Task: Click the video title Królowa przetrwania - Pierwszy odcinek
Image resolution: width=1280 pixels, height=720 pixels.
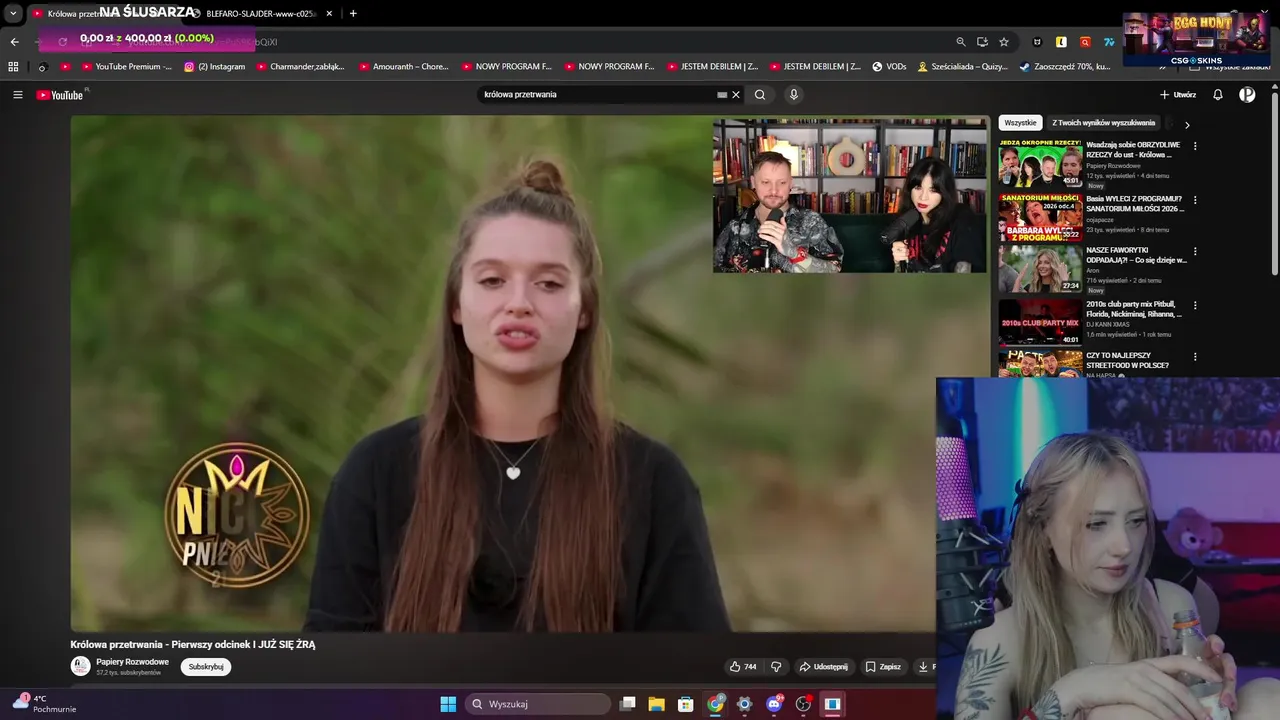Action: click(193, 645)
